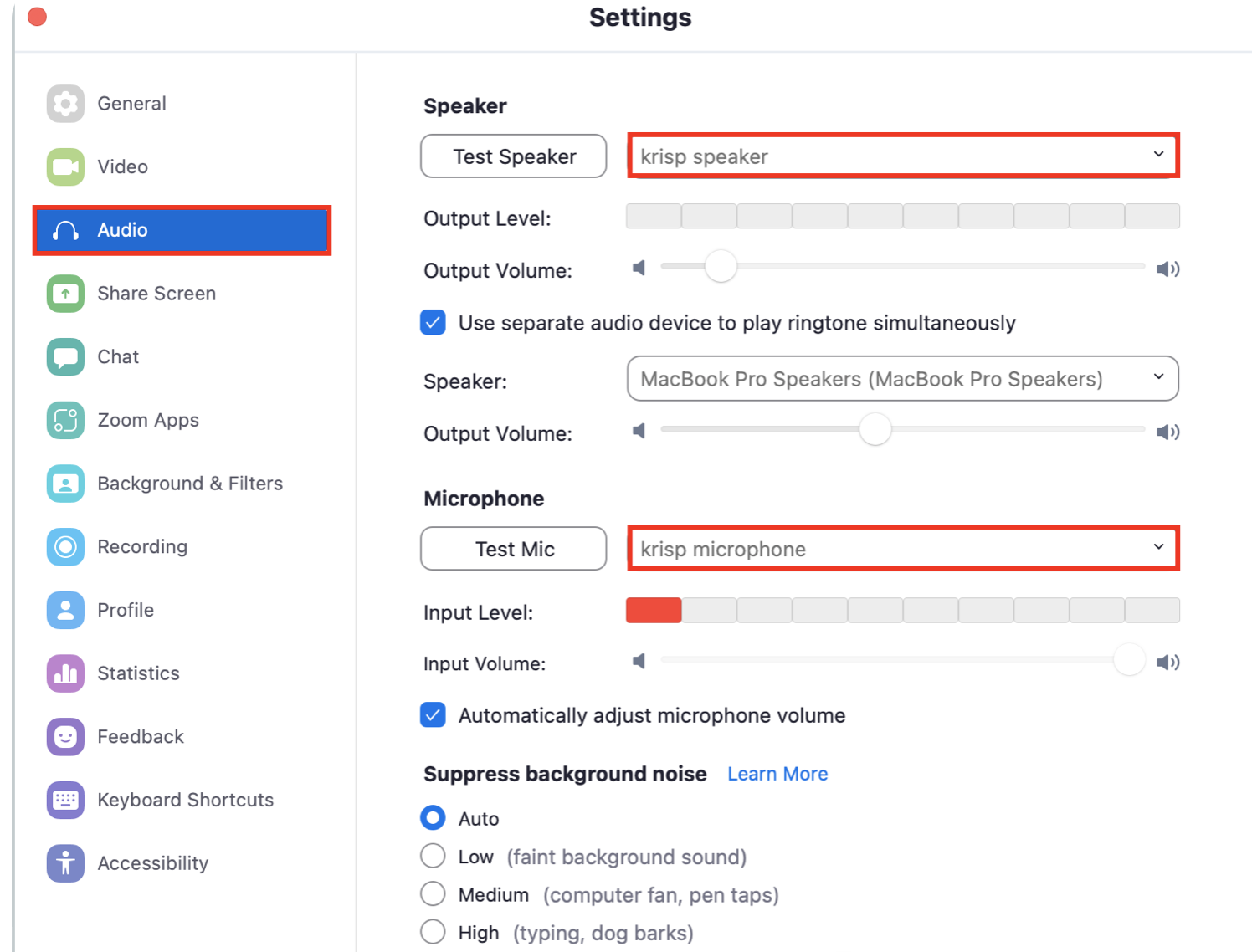
Task: Open the Recording settings icon
Action: pyautogui.click(x=65, y=547)
